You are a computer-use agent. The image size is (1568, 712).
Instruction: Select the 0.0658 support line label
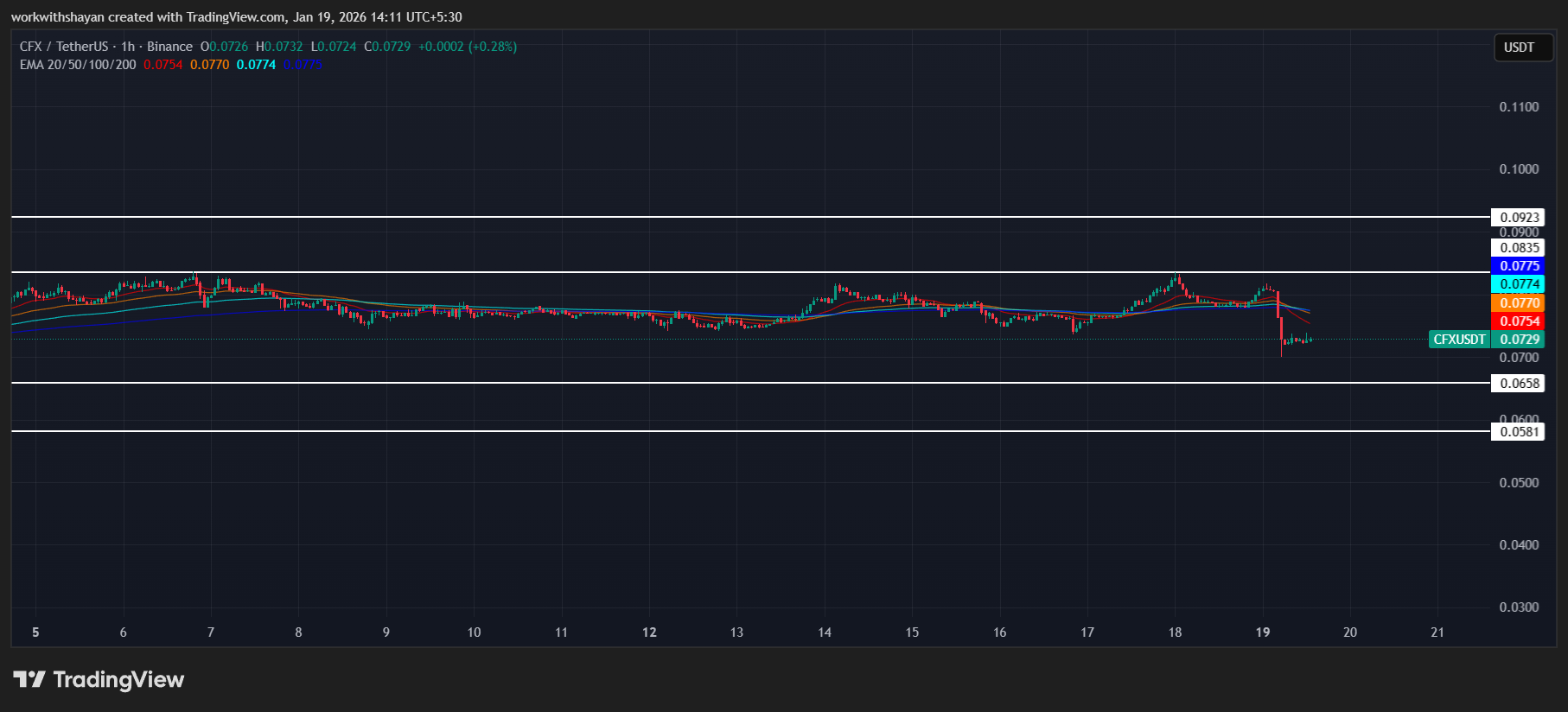[x=1519, y=384]
